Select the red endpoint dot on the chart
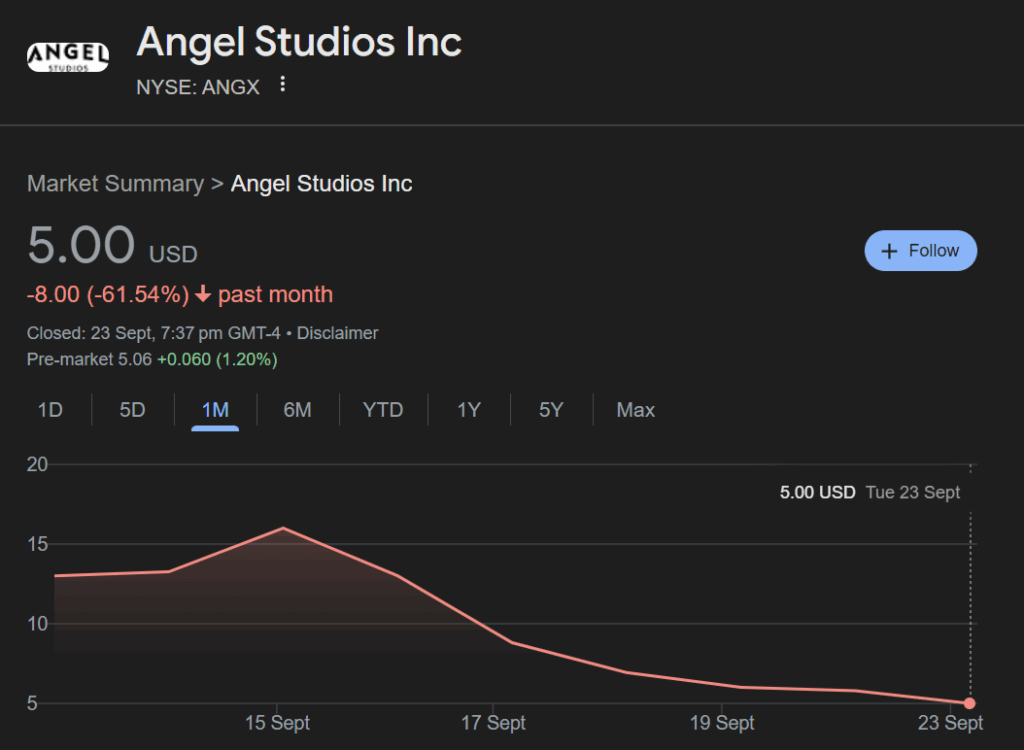 (969, 703)
